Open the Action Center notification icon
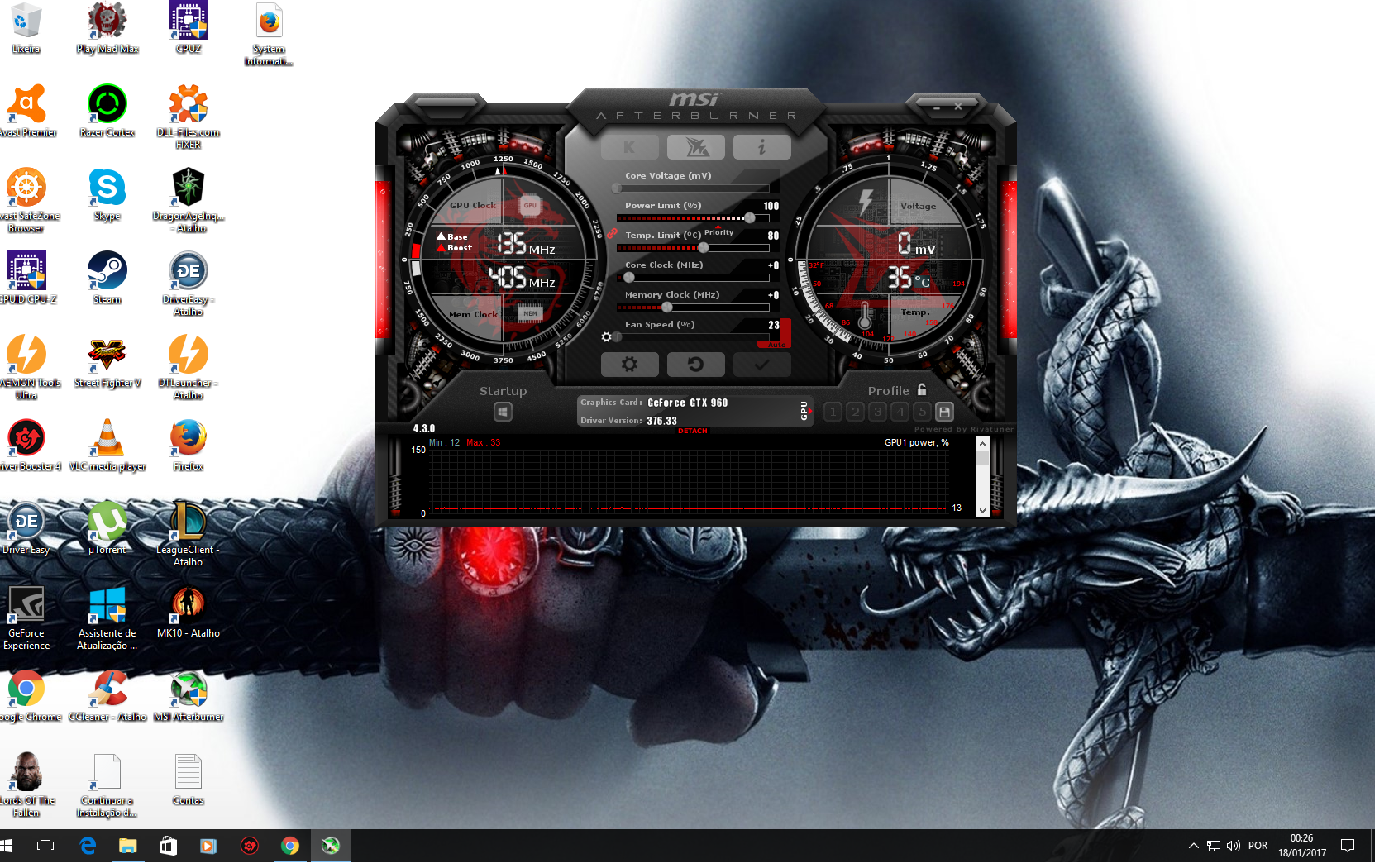The image size is (1389, 868). [1348, 845]
